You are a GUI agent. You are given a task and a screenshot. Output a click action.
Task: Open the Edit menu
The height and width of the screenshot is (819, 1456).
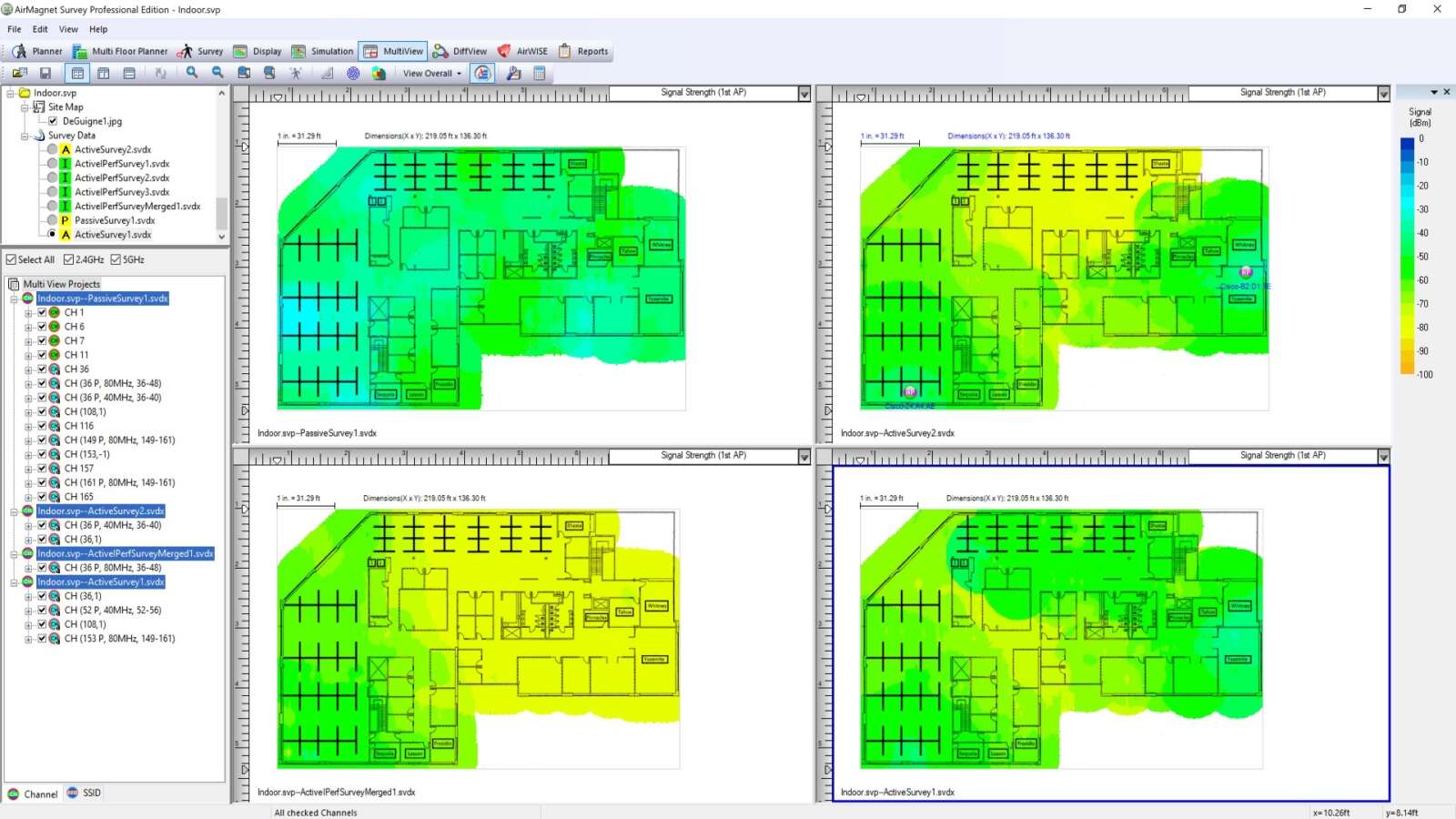coord(40,29)
